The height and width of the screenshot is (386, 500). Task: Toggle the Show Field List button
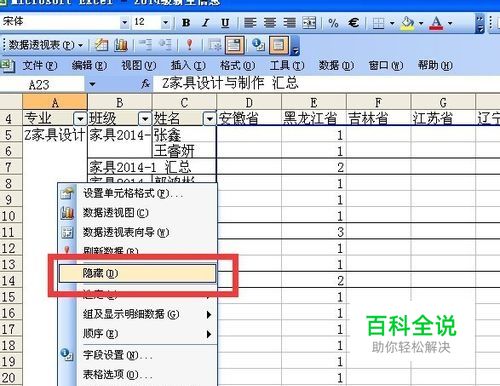(278, 45)
